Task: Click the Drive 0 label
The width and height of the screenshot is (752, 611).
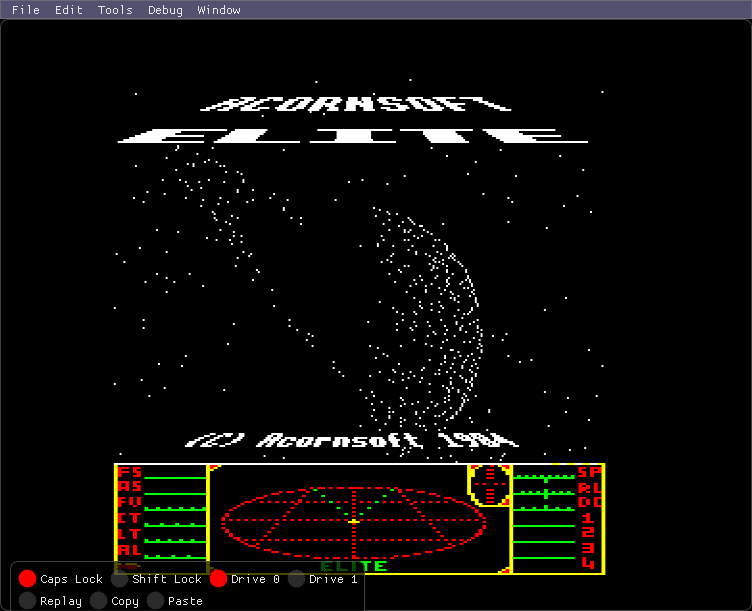Action: 255,579
